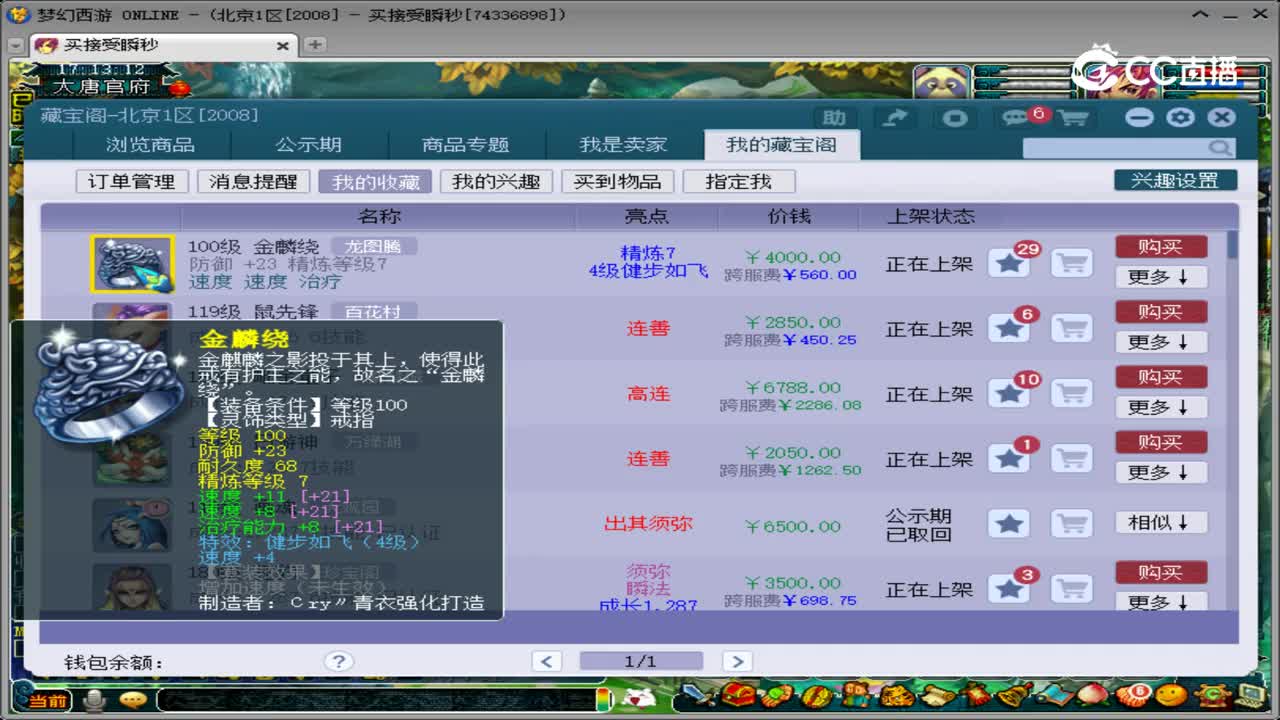Toggle star favorite on the ¥6788.00 row
Screen dimensions: 1280x720
pyautogui.click(x=1010, y=393)
